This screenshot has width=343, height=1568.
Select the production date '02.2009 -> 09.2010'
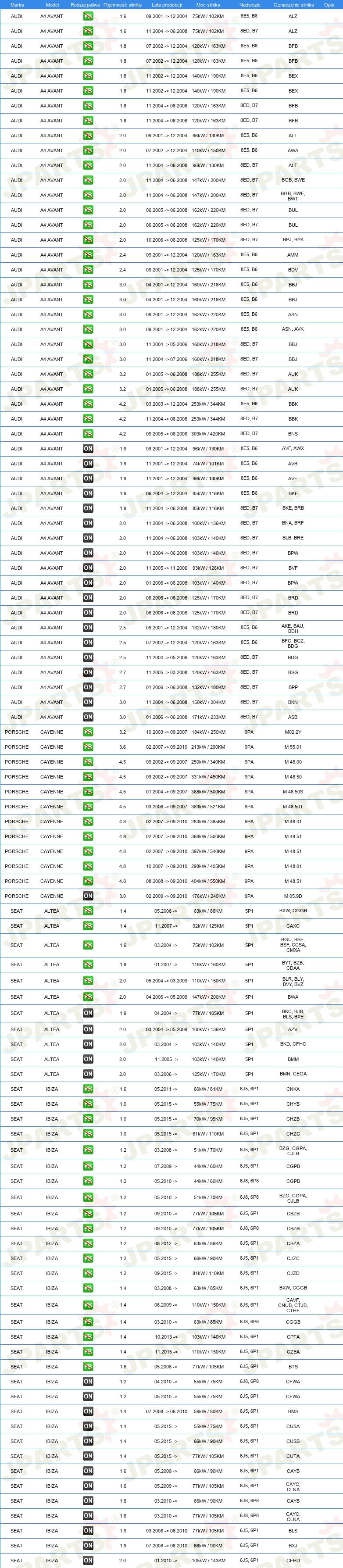166,896
